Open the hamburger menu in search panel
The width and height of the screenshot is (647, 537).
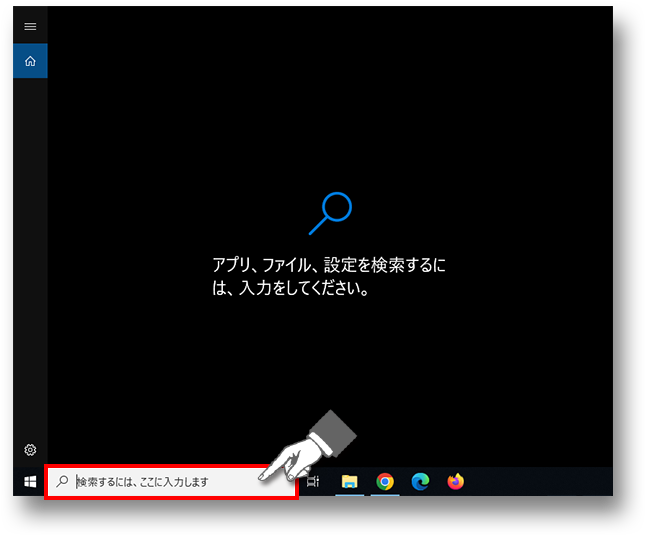30,27
